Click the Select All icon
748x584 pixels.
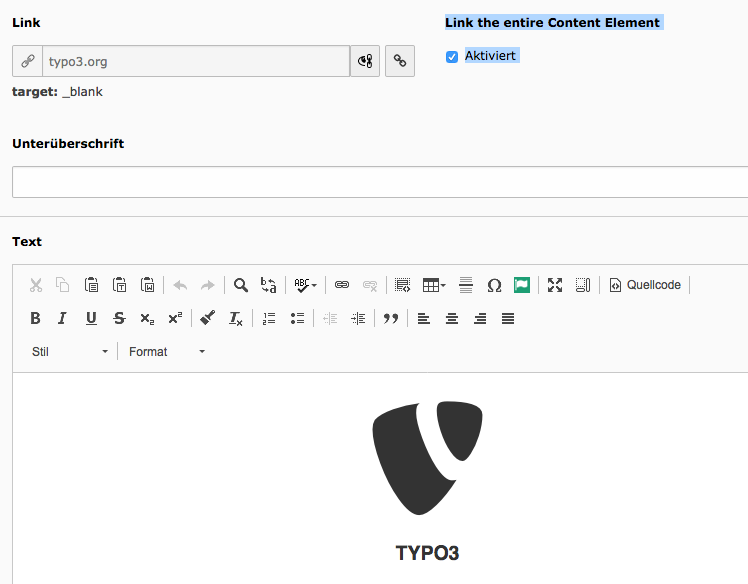583,285
